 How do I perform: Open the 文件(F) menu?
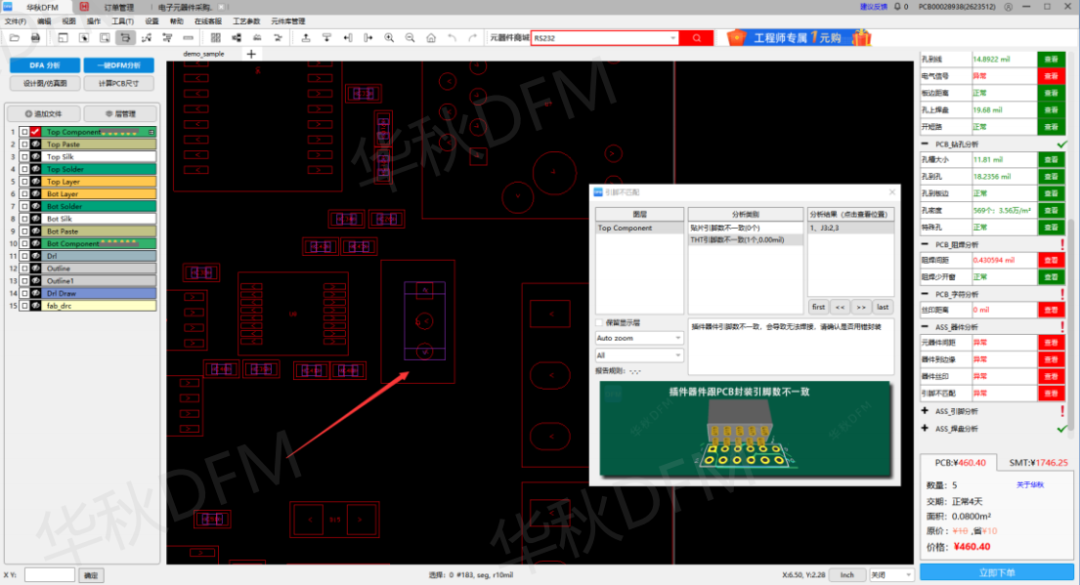(15, 21)
